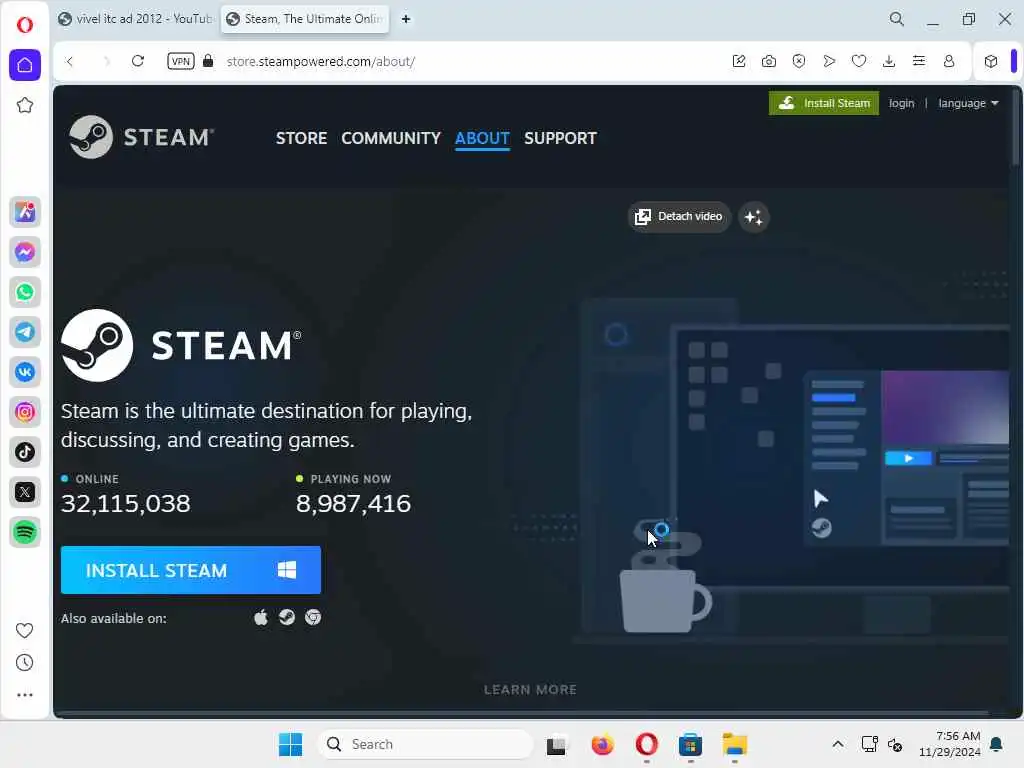Click LEARN MORE link
Screen dimensions: 1024x768
click(x=530, y=690)
